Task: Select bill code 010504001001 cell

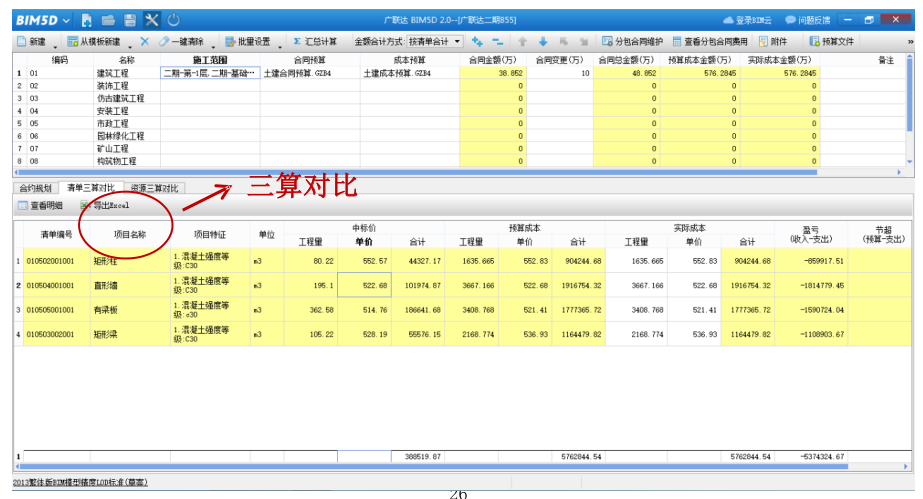Action: [x=57, y=285]
